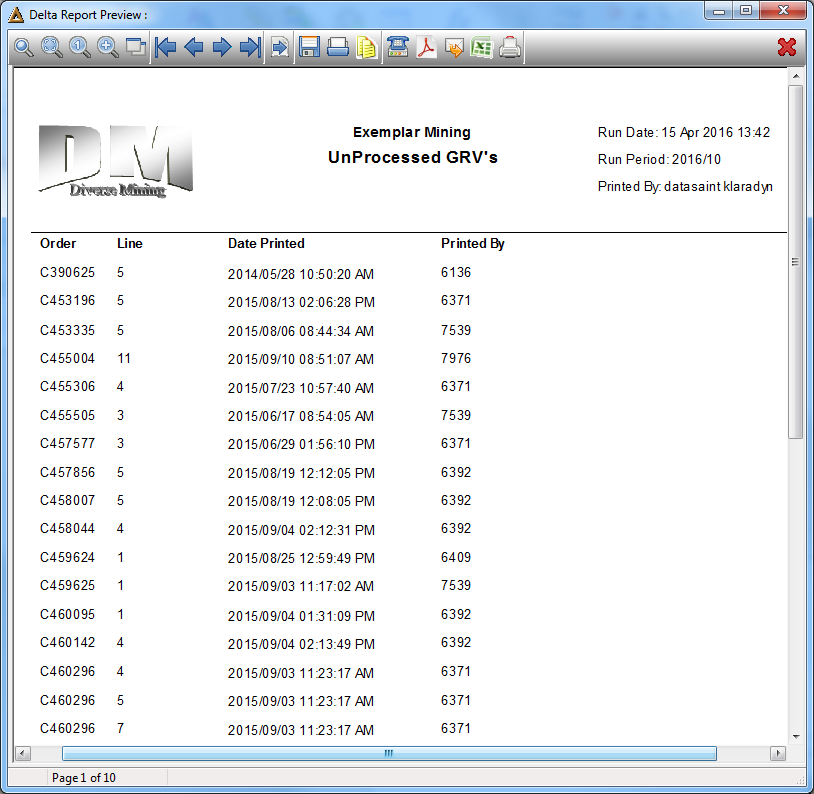Save the report with floppy icon
Image resolution: width=814 pixels, height=794 pixels.
309,47
